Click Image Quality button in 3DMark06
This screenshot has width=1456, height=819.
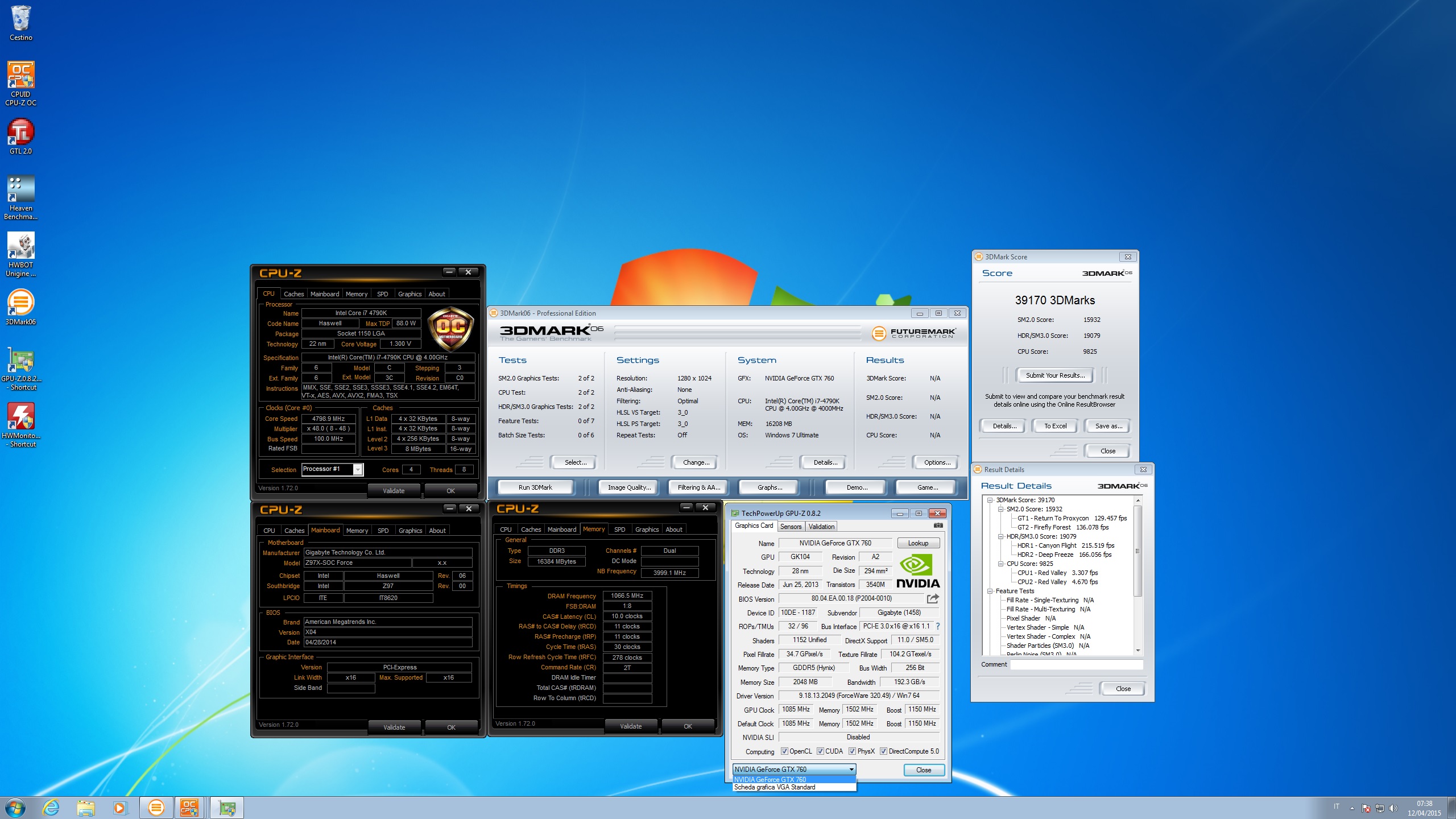coord(629,487)
